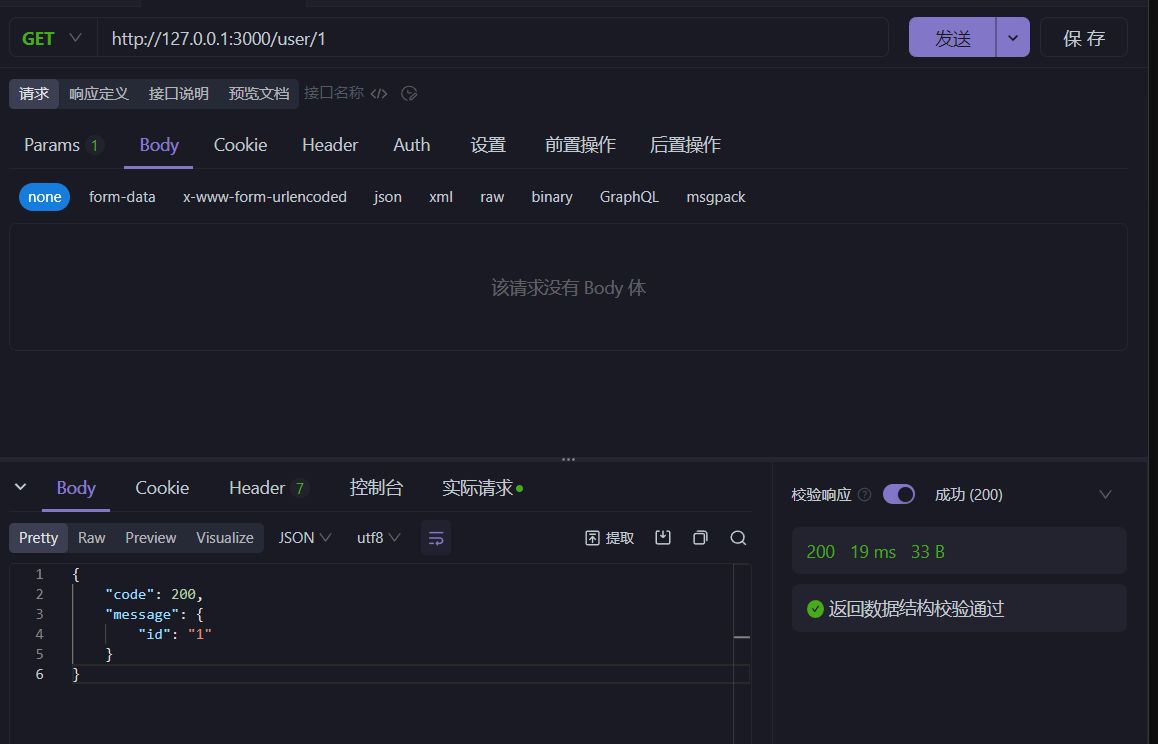Click the code icon beside 接口名称

pos(379,94)
